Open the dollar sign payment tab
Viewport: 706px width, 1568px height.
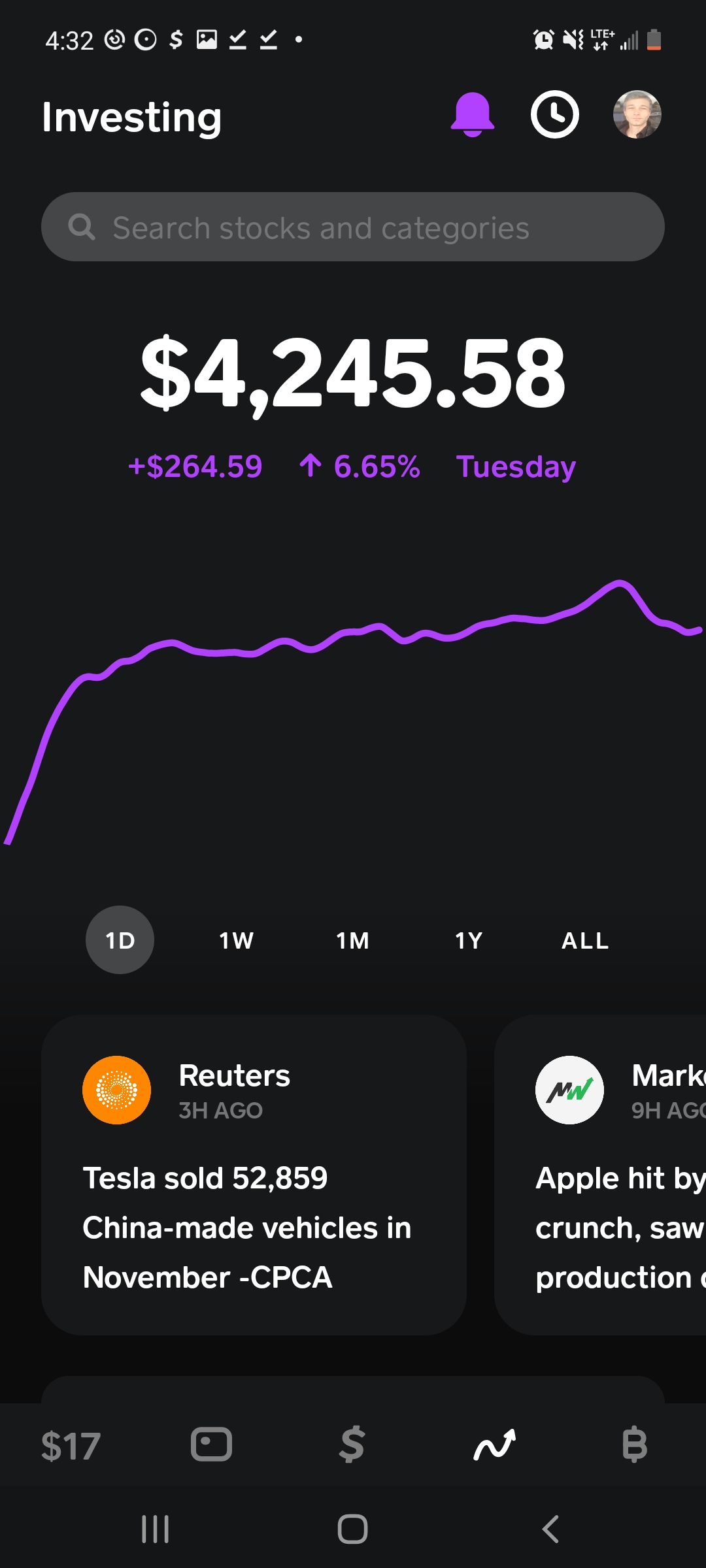(x=352, y=1444)
